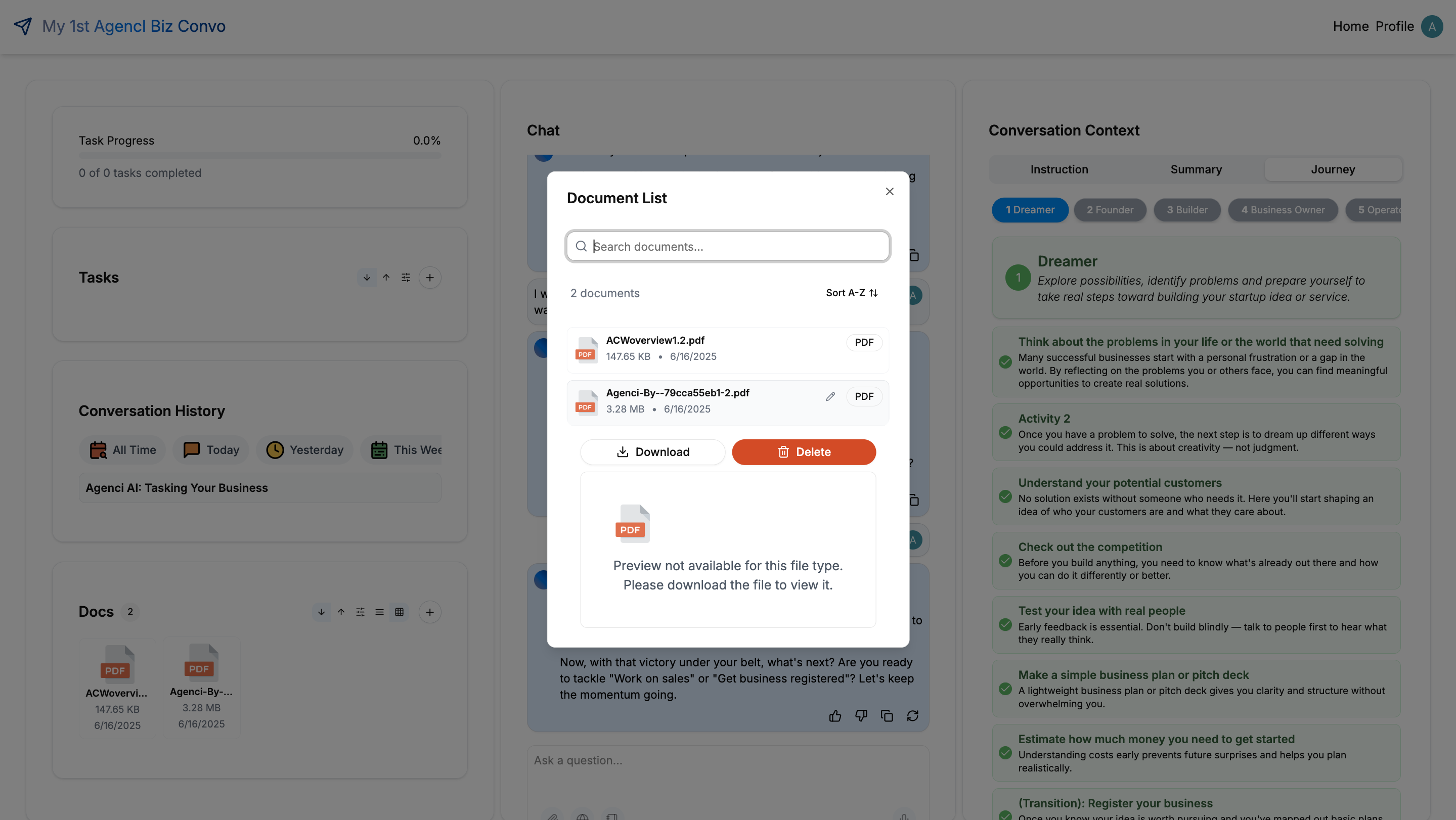Open My 1st Agencl Biz Convo title
The width and height of the screenshot is (1456, 820).
[134, 26]
